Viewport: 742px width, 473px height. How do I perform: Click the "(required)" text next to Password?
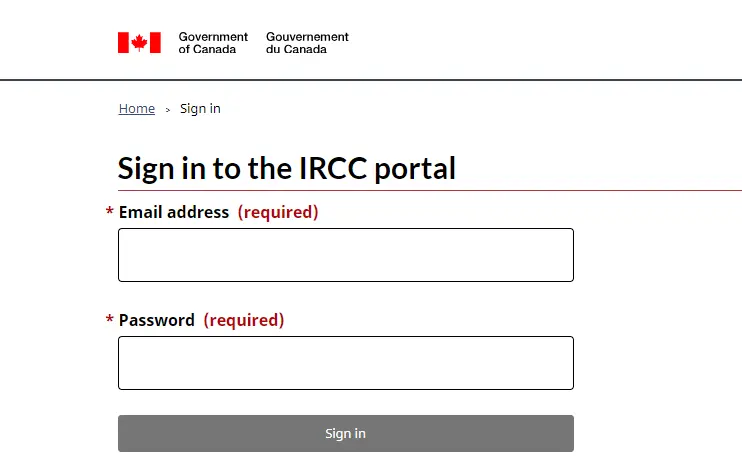tap(244, 320)
